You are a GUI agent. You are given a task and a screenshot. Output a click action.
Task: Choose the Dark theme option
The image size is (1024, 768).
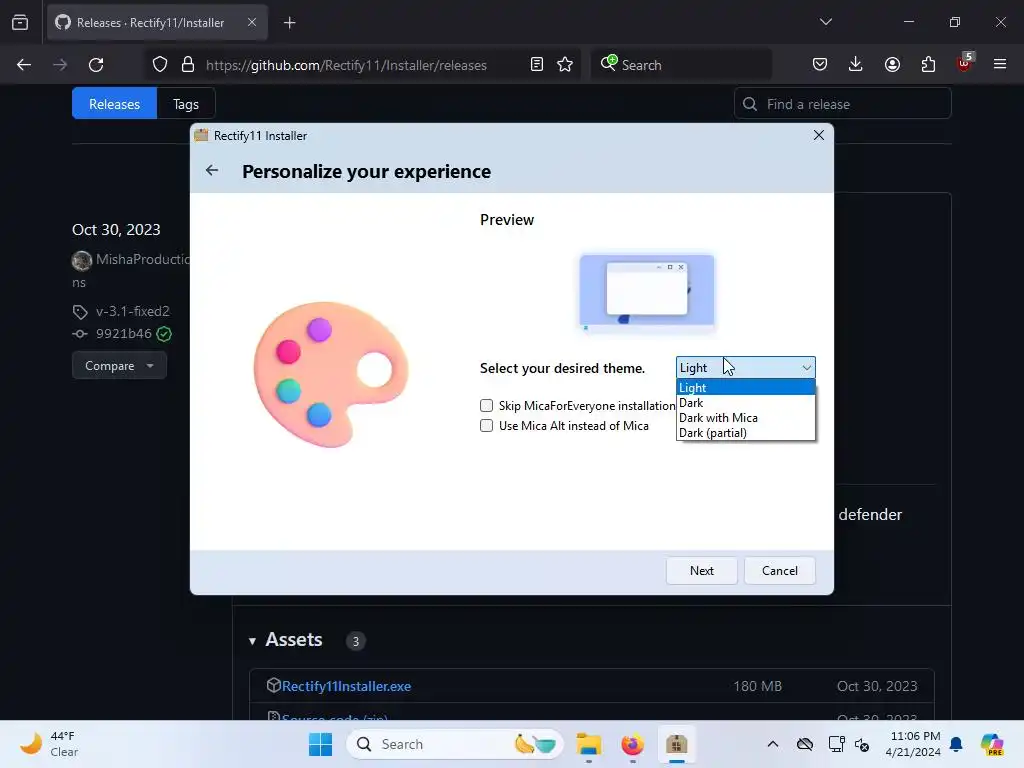click(745, 403)
